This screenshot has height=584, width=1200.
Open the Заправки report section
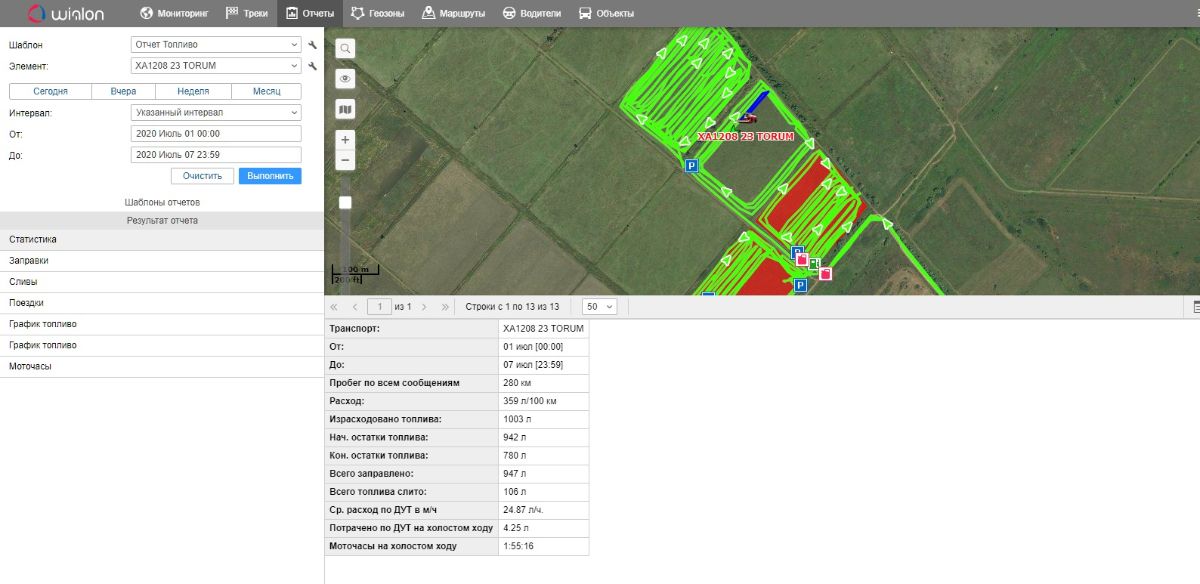point(29,261)
